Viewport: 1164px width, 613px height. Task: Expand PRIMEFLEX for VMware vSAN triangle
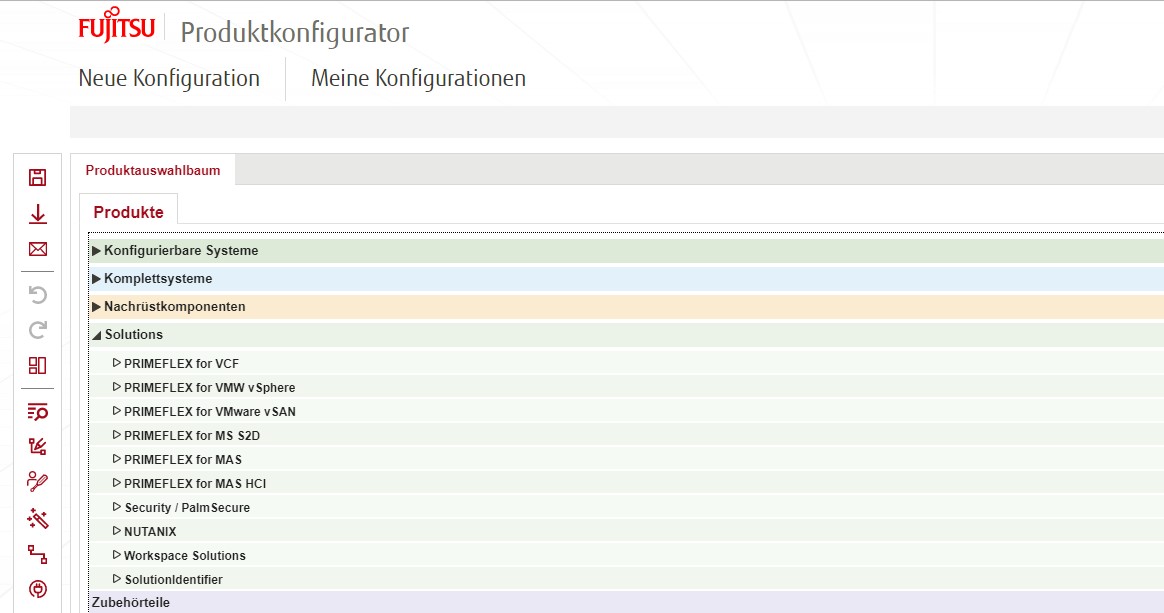click(117, 410)
